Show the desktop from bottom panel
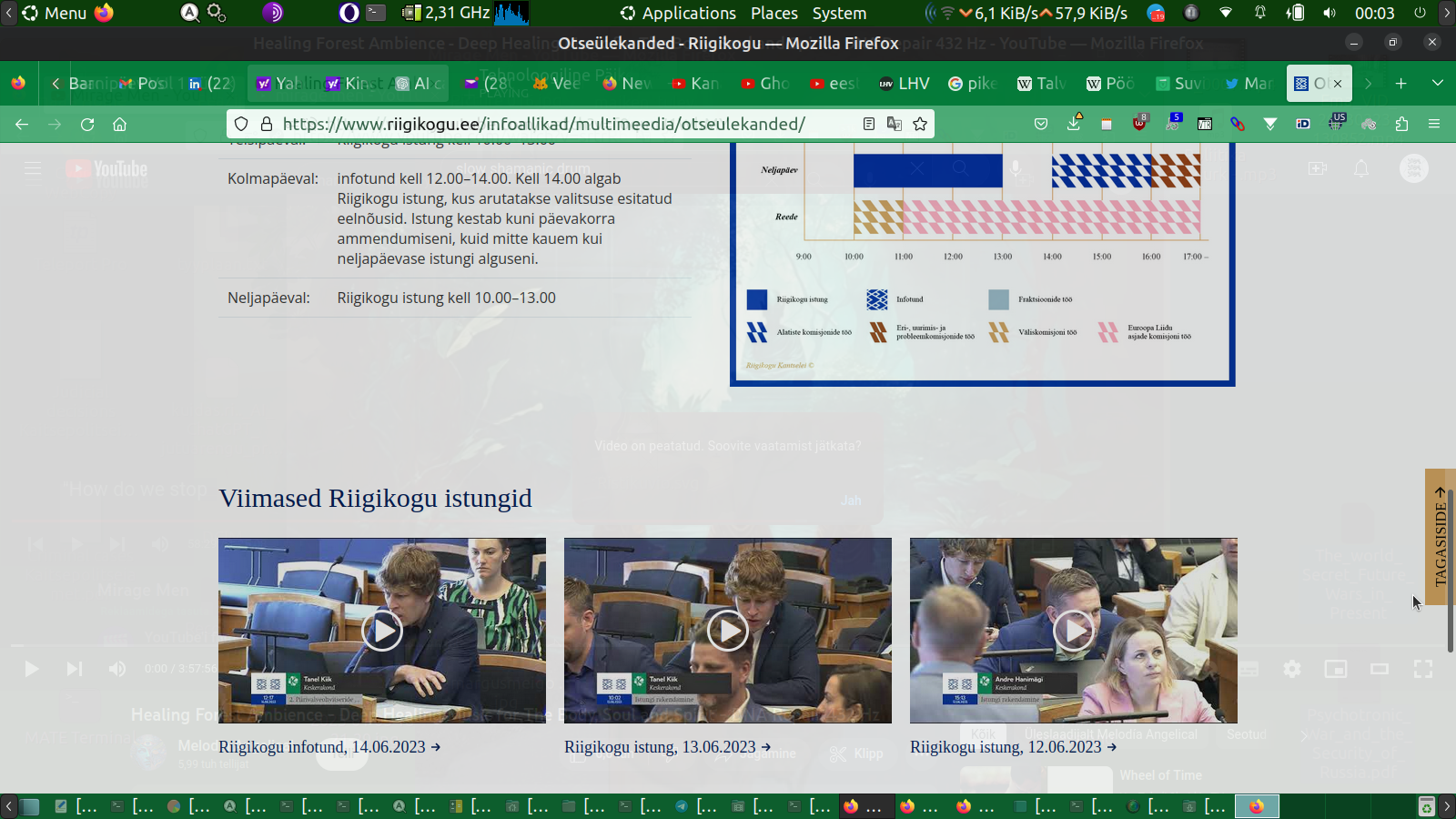This screenshot has width=1456, height=819. [30, 806]
